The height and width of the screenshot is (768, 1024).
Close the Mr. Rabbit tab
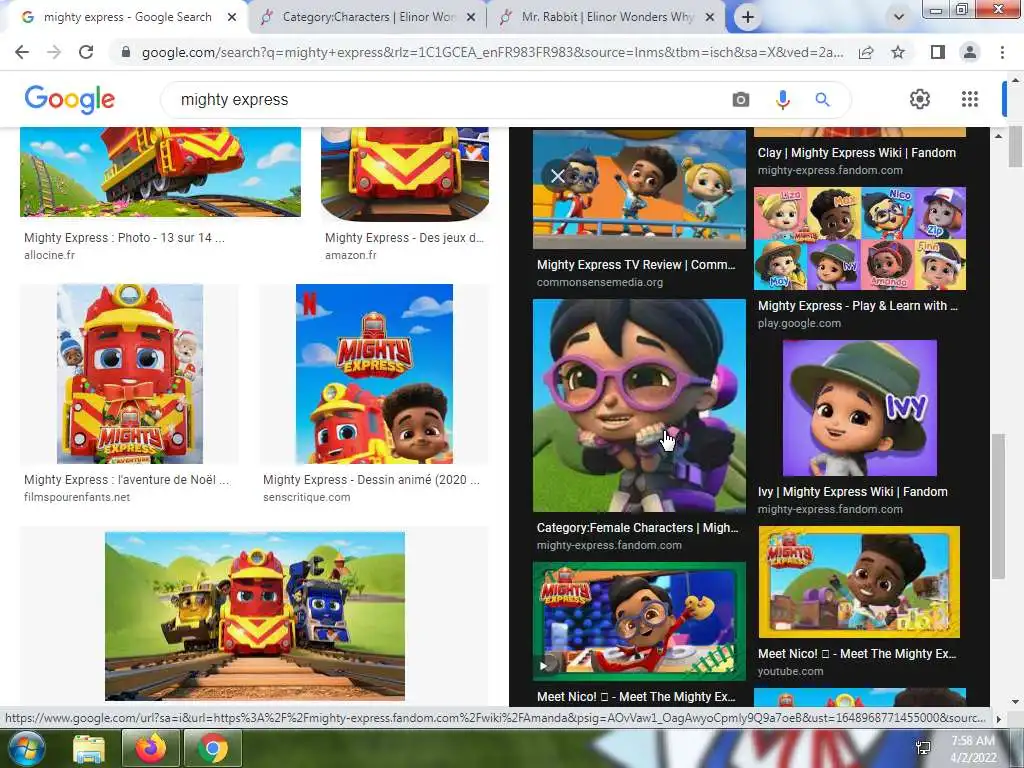click(710, 18)
